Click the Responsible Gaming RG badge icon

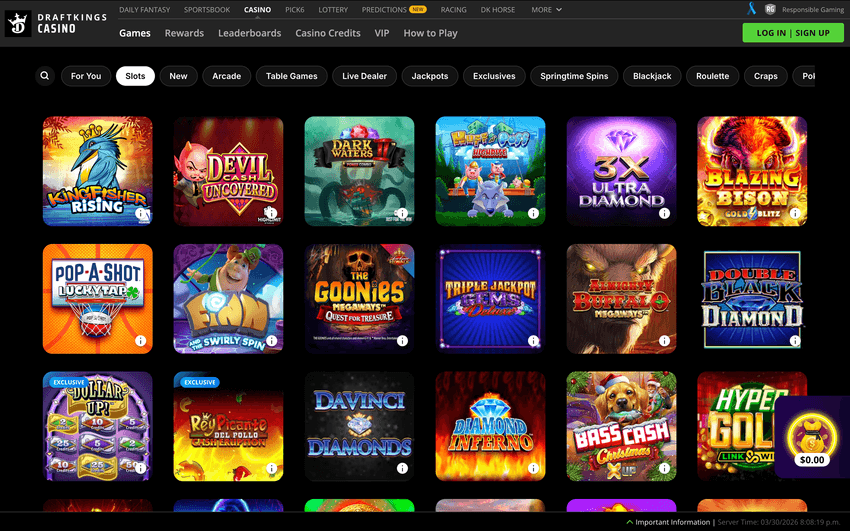tap(770, 9)
